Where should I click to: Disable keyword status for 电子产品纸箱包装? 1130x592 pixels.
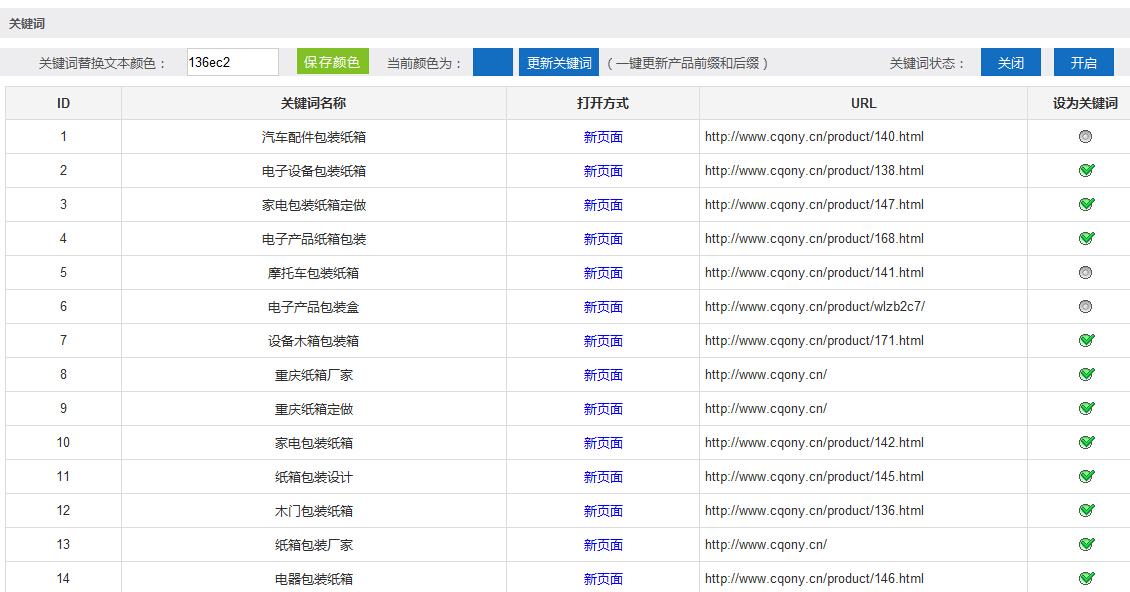pyautogui.click(x=1086, y=238)
